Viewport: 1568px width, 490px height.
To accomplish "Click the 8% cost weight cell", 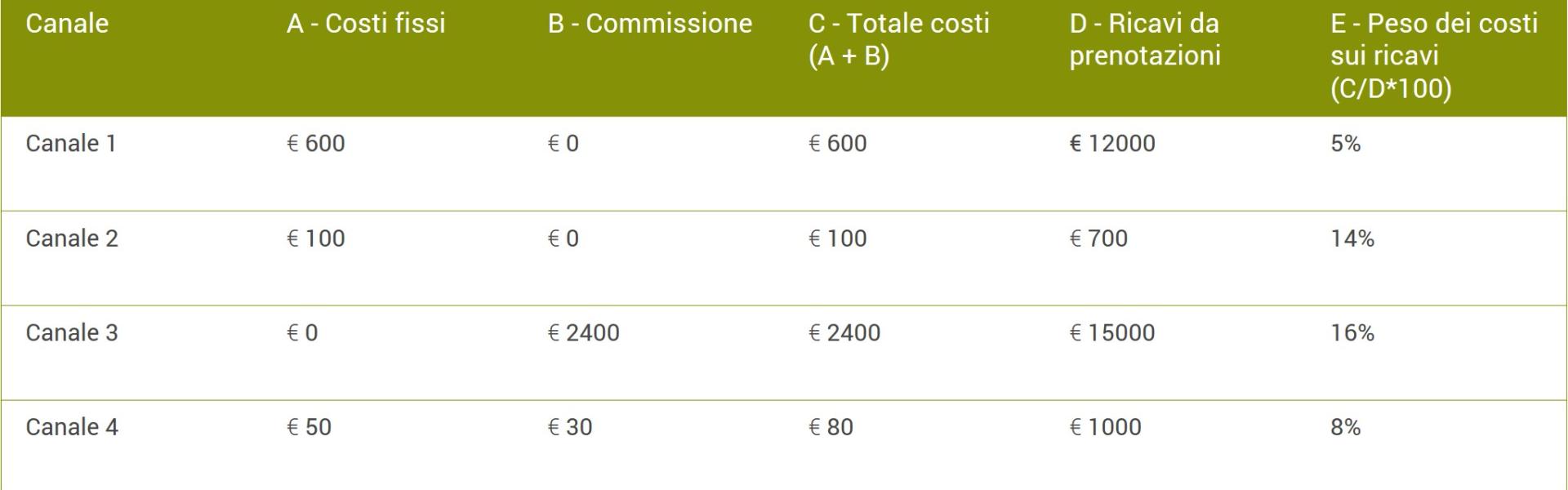I will coord(1345,427).
